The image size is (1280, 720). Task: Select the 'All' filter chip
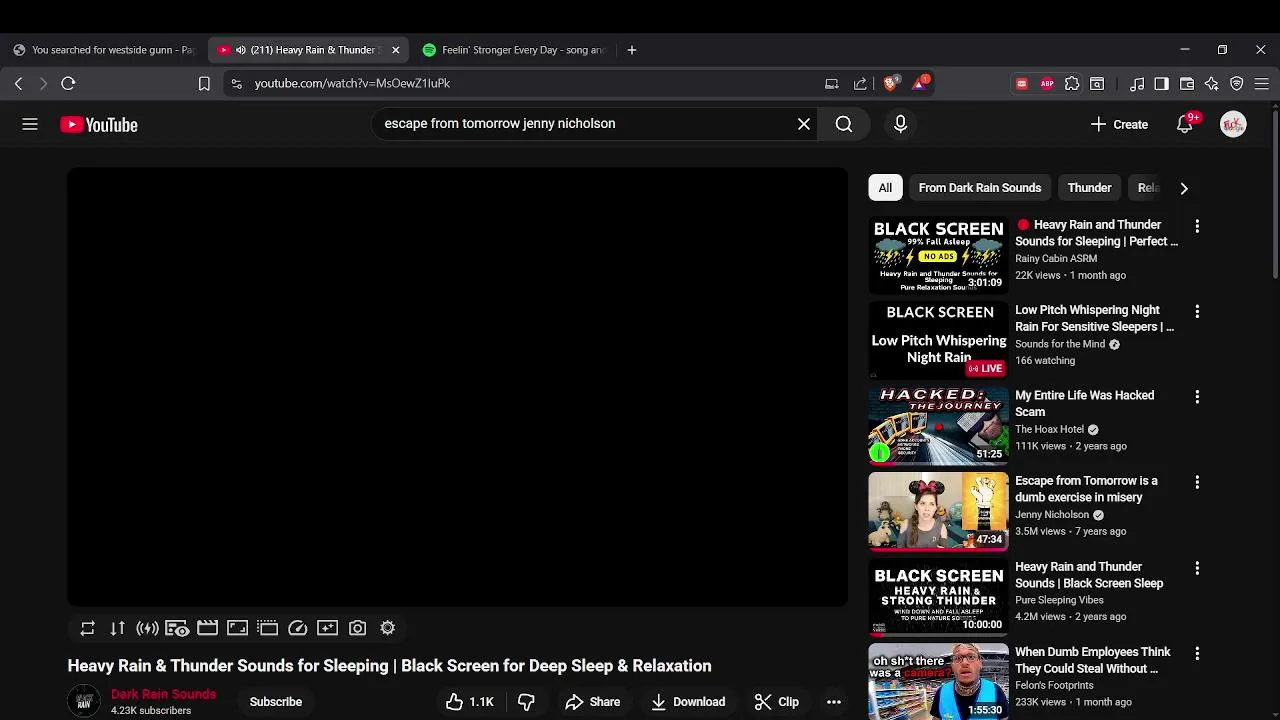click(885, 188)
